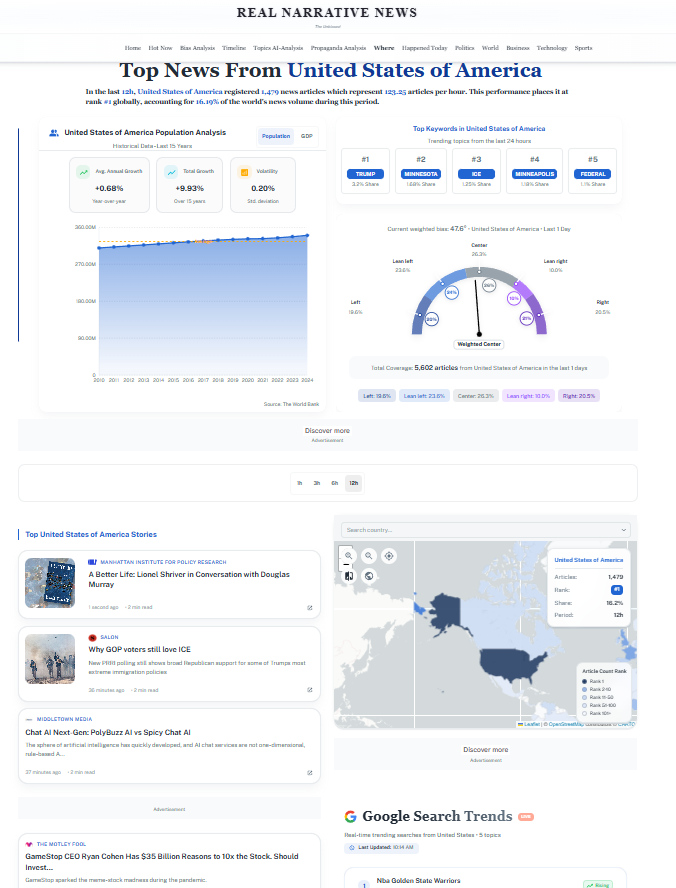Click the teal Total Growth icon
676x888 pixels.
[x=171, y=172]
